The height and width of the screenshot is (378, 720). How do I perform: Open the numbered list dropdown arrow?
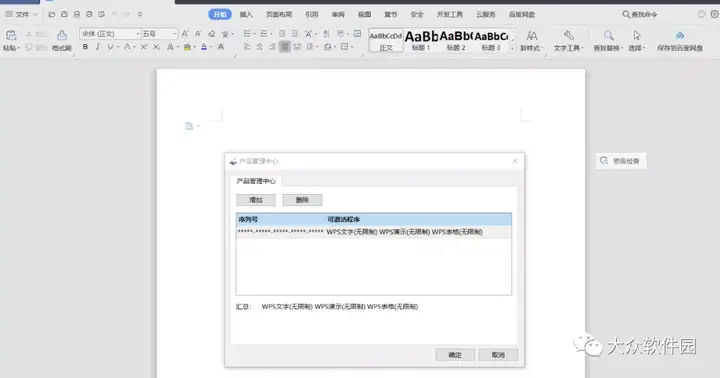coord(271,34)
